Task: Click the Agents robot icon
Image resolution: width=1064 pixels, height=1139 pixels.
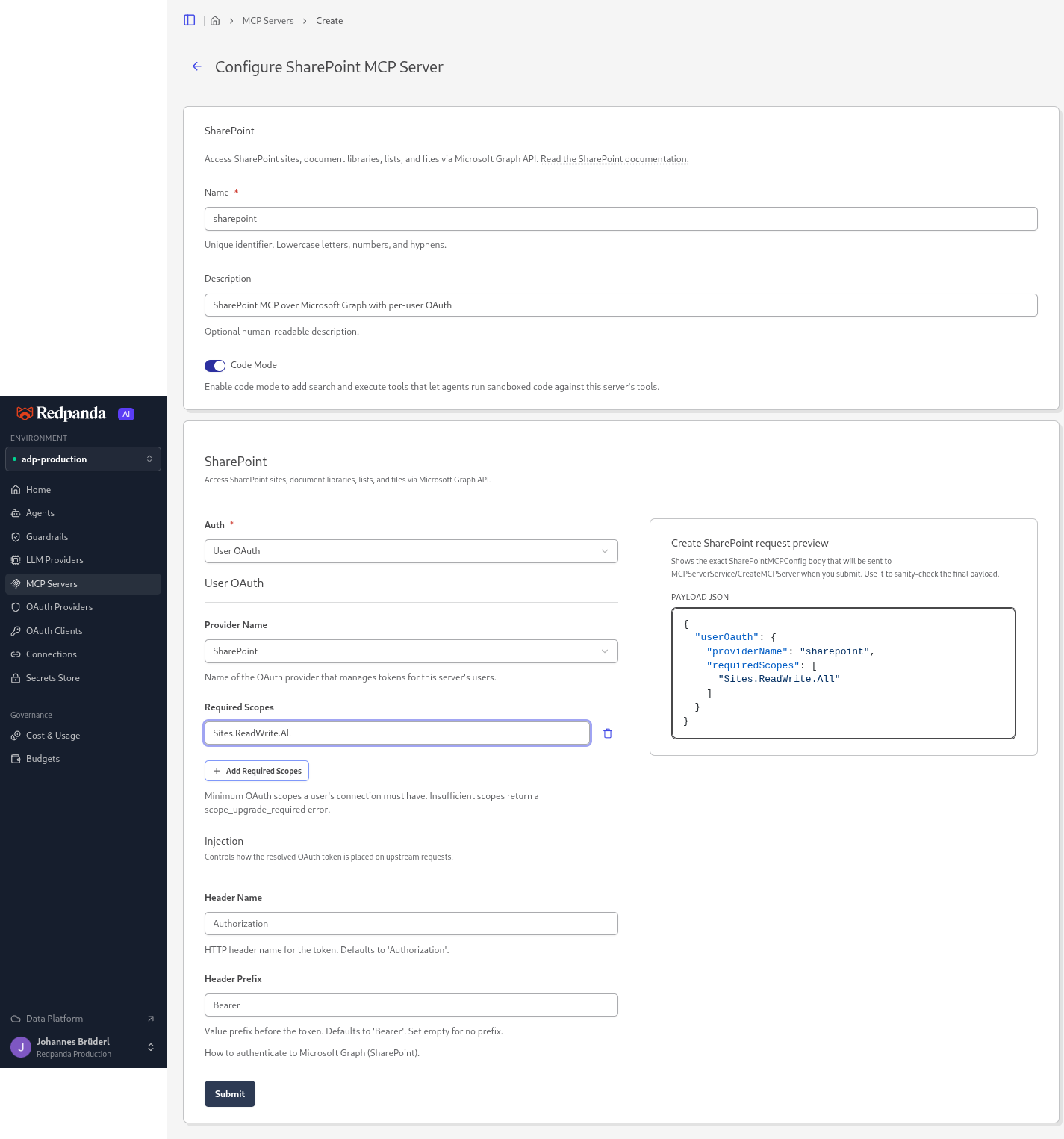Action: pos(16,513)
